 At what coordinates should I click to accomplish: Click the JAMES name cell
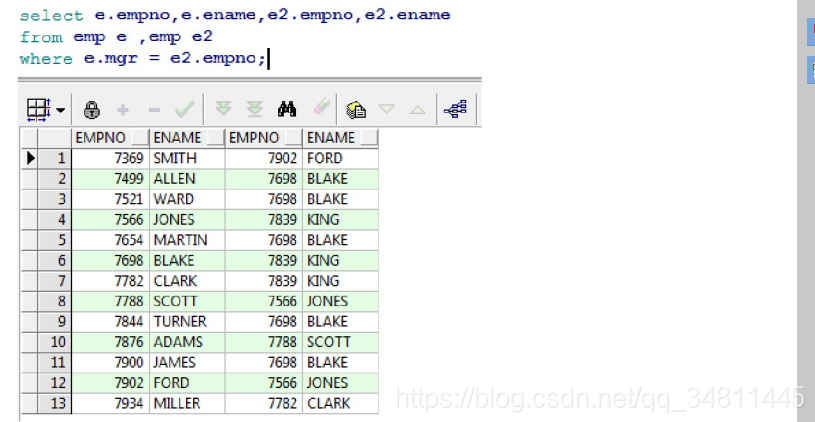point(187,363)
